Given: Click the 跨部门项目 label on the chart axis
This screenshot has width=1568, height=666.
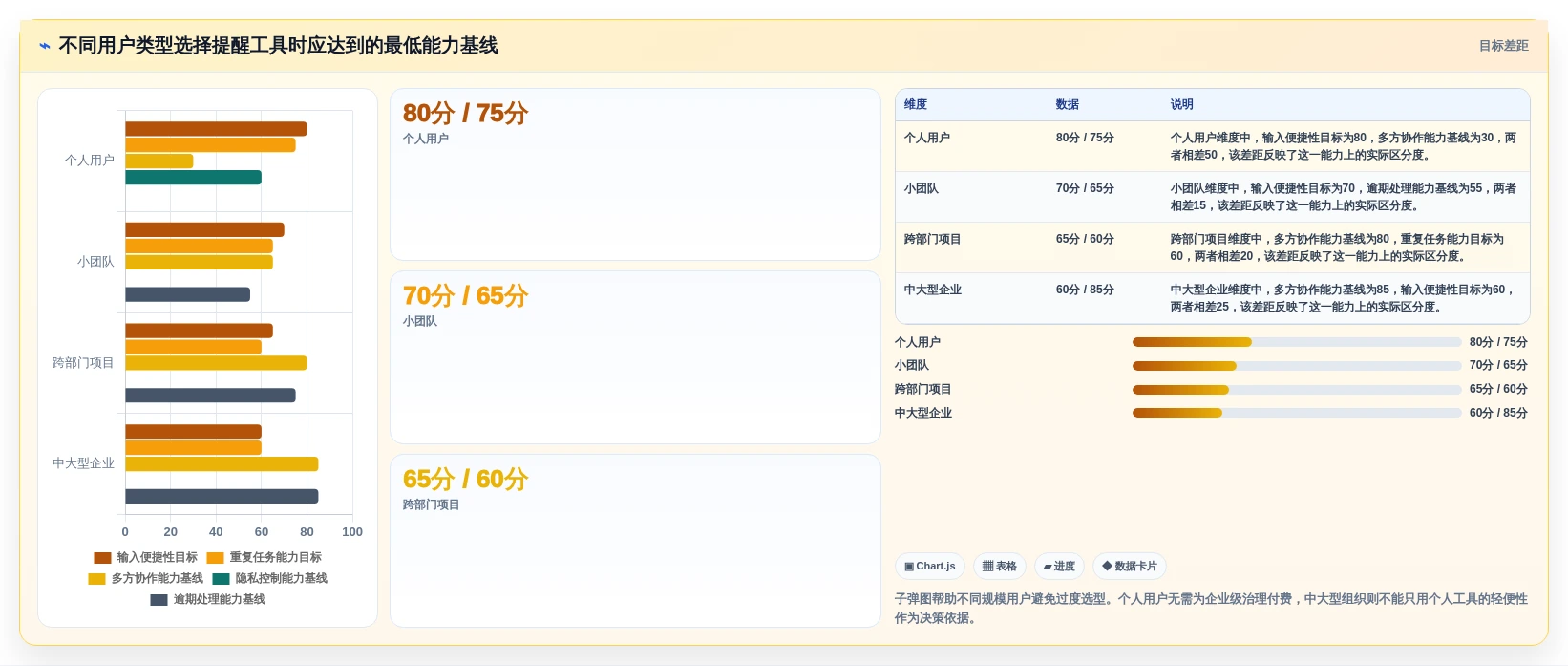Looking at the screenshot, I should tap(83, 363).
